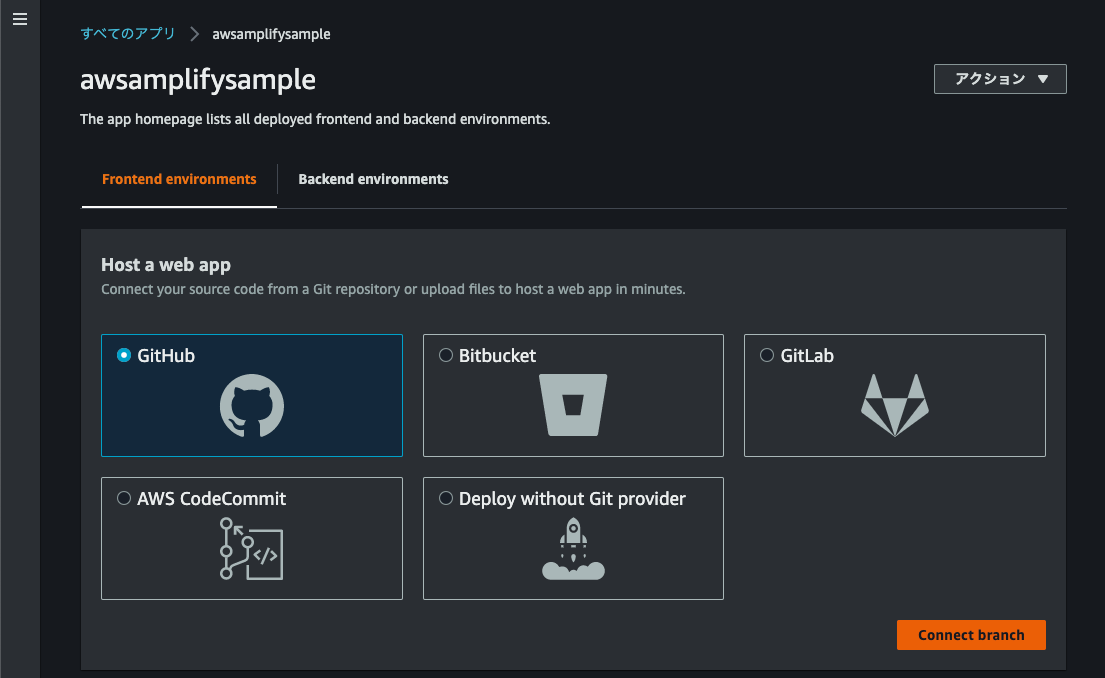Click the GitLab fox logo
Screen dimensions: 1105x678
point(894,405)
